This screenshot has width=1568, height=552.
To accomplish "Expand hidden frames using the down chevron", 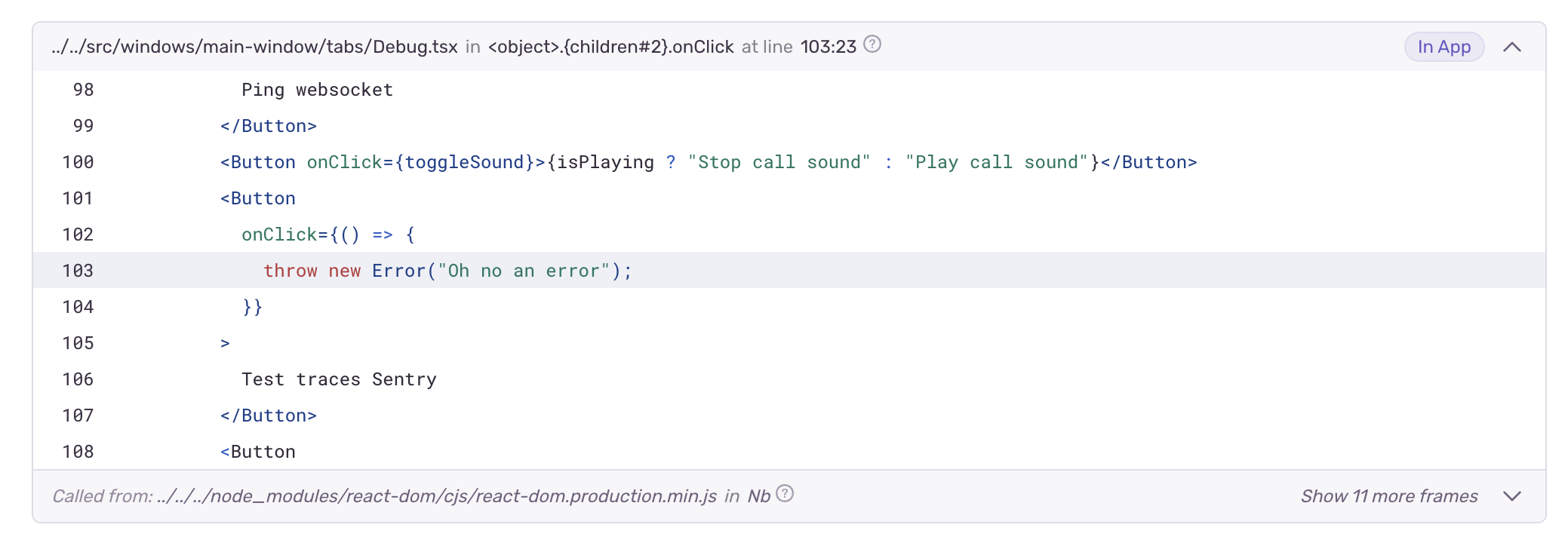I will 1511,496.
